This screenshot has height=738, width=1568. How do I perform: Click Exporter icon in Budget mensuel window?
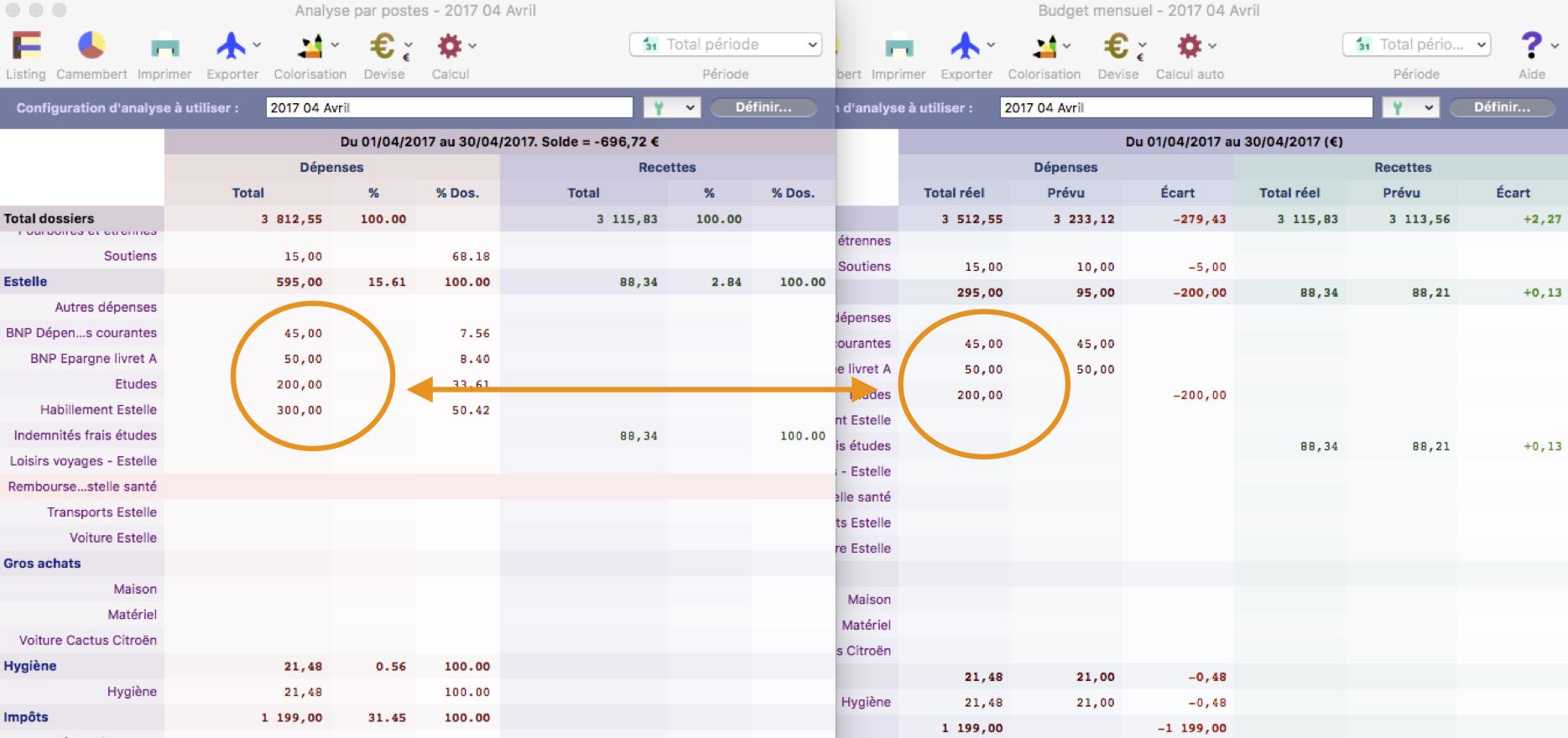[x=965, y=46]
